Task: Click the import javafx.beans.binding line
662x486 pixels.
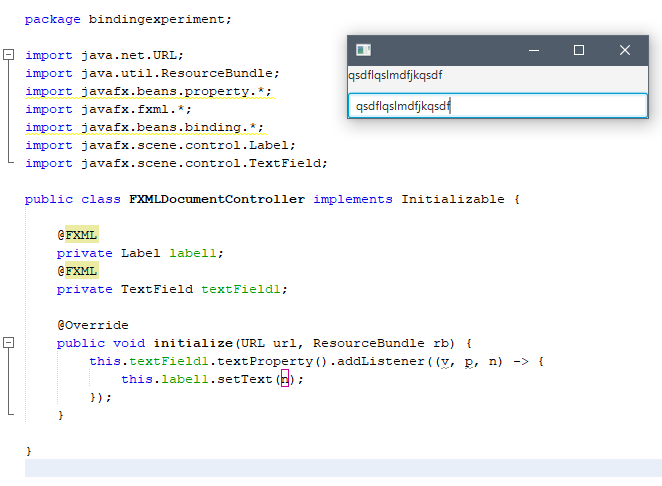Action: coord(144,127)
